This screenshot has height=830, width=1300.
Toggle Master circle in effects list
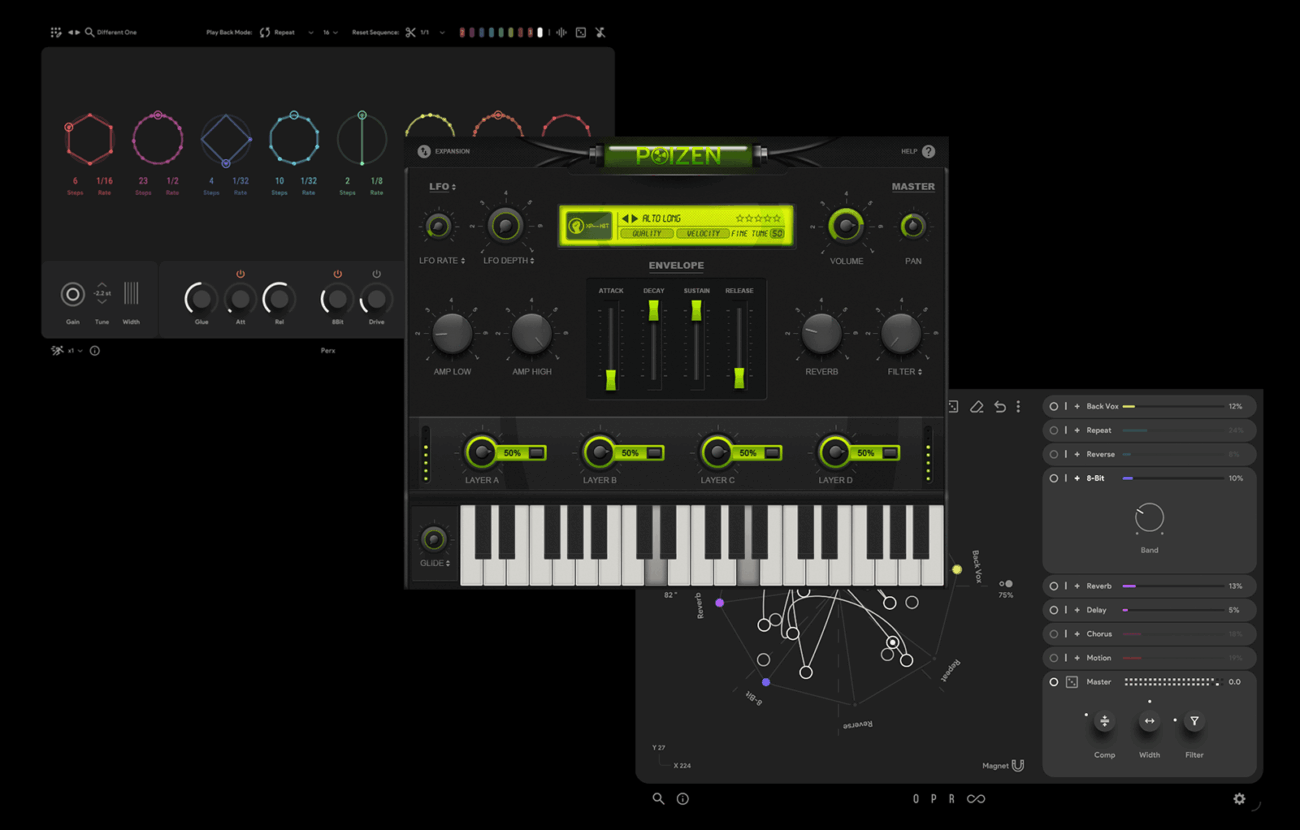(1053, 682)
